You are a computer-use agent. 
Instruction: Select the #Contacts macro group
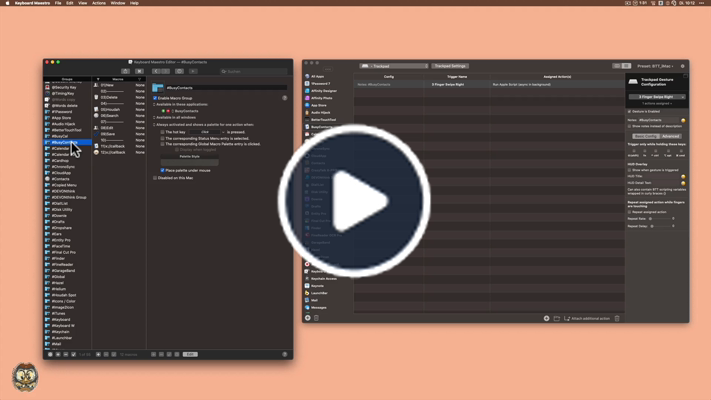click(x=60, y=179)
